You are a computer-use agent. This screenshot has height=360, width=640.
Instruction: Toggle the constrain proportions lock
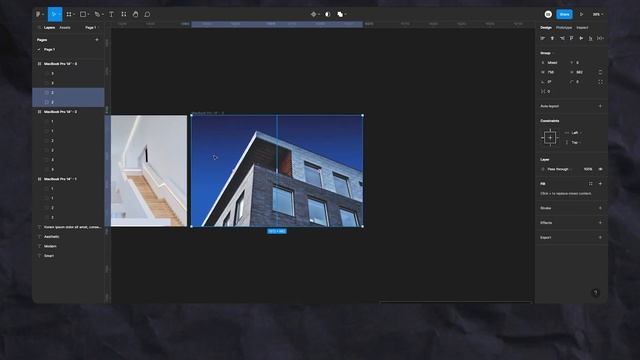(x=600, y=72)
